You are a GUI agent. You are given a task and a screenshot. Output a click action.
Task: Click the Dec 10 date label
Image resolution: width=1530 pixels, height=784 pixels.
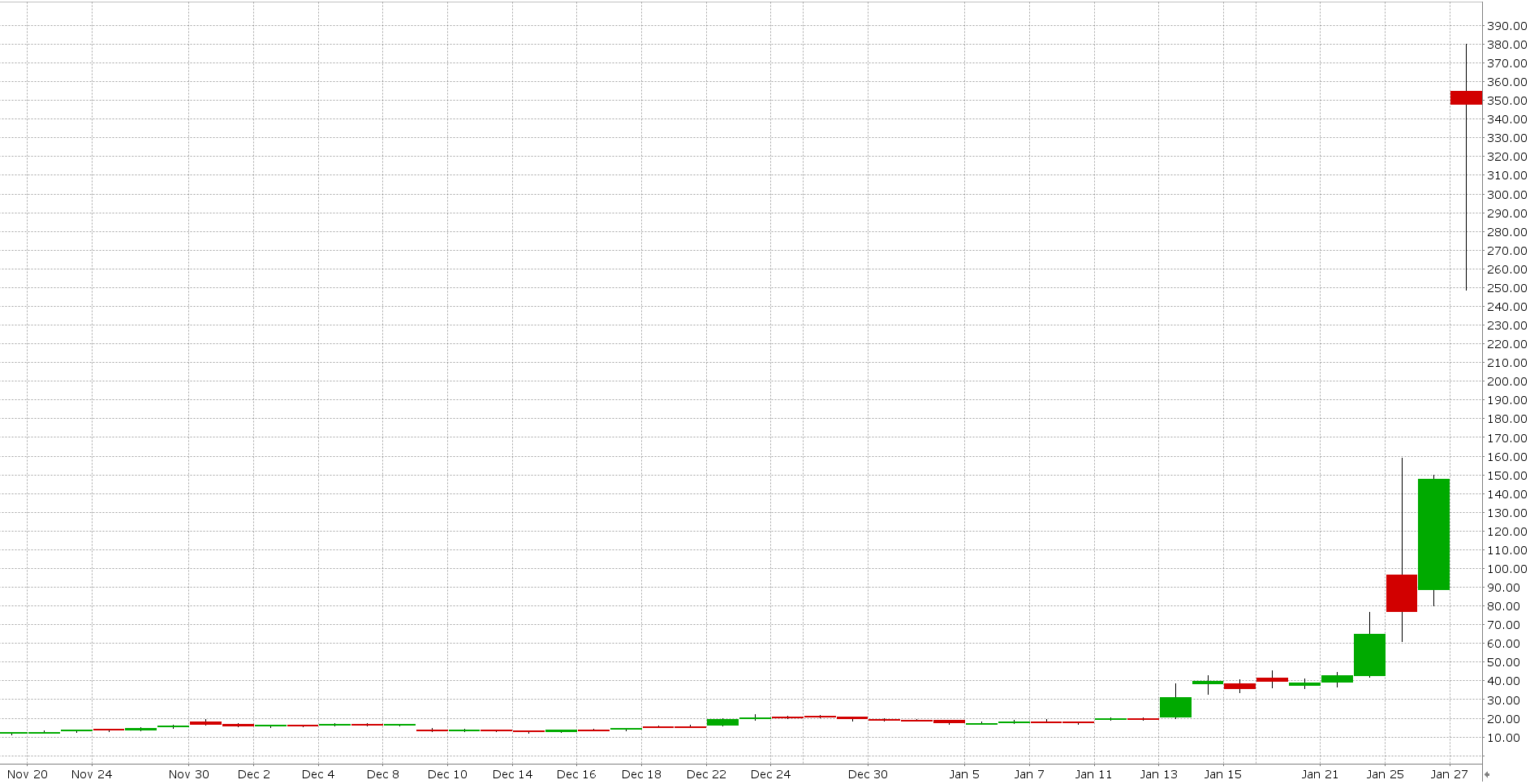click(448, 774)
